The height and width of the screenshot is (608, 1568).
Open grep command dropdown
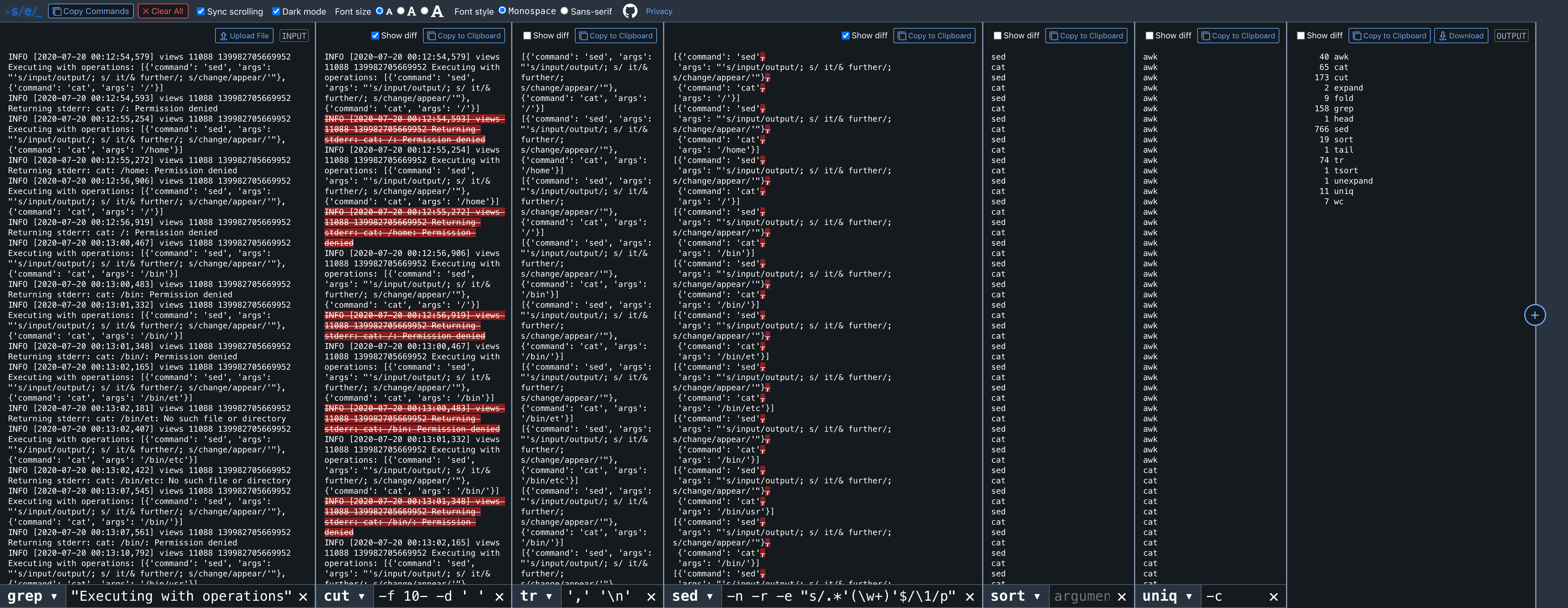coord(54,596)
